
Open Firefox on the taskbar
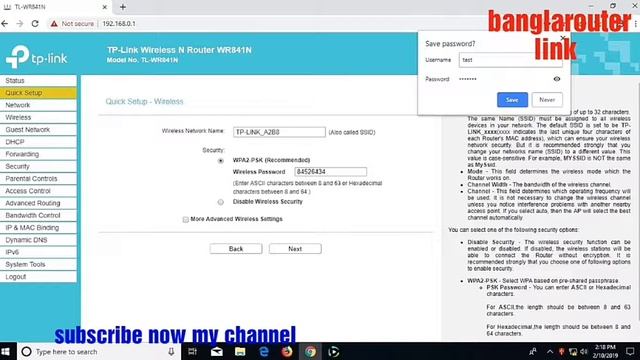287,351
